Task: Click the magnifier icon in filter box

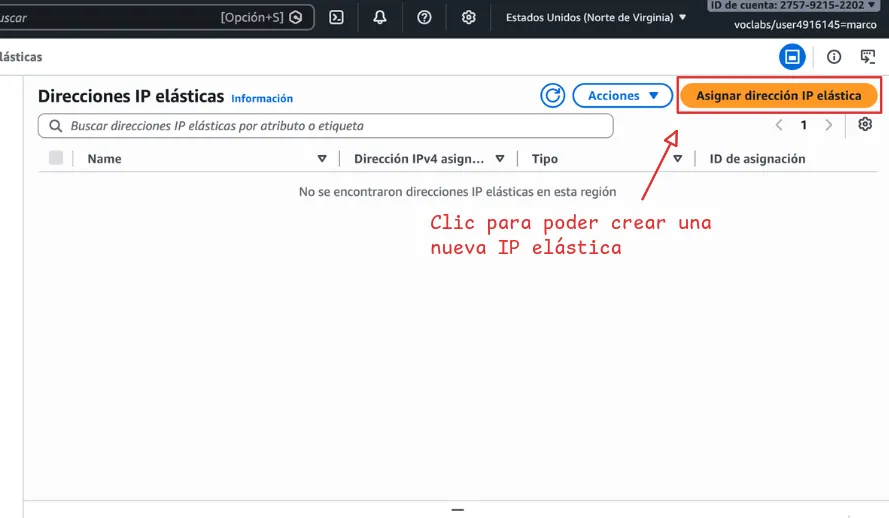Action: (x=56, y=126)
